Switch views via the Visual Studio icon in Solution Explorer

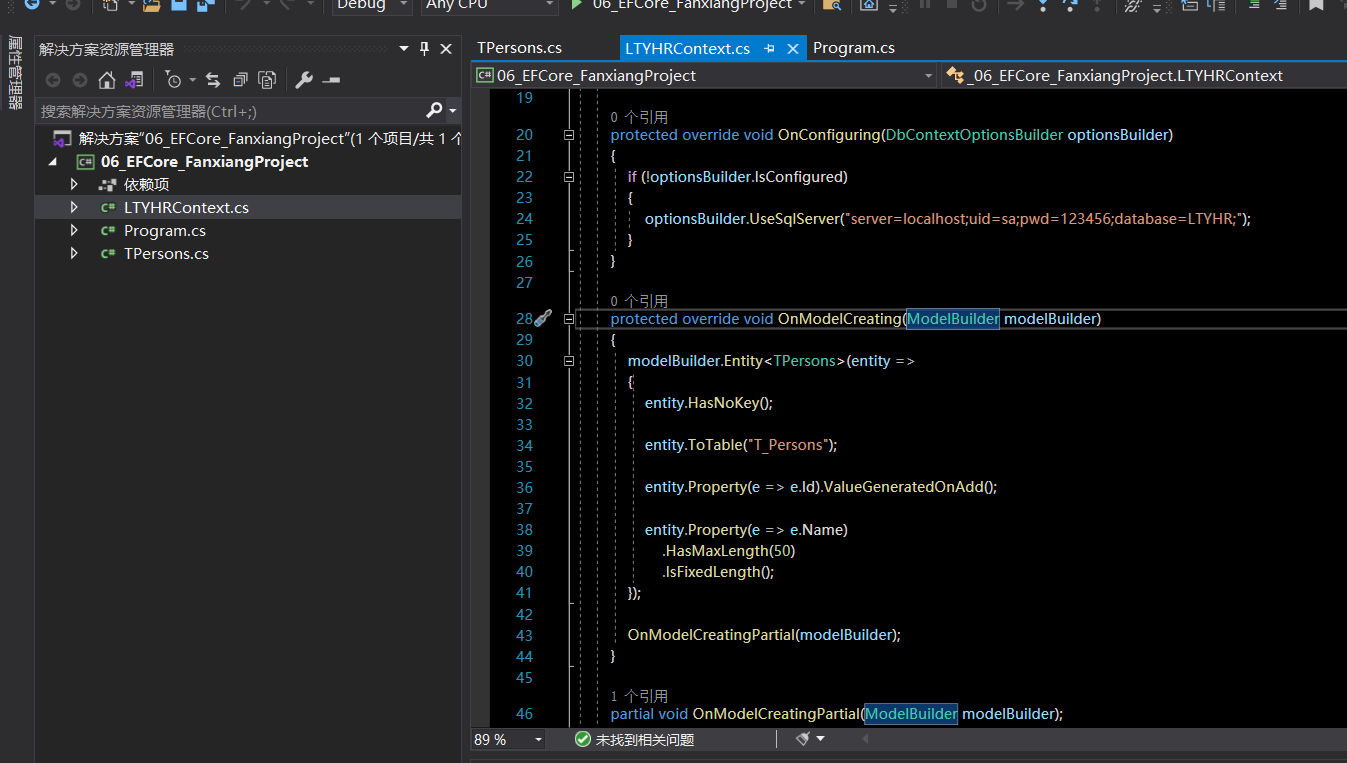tap(134, 80)
